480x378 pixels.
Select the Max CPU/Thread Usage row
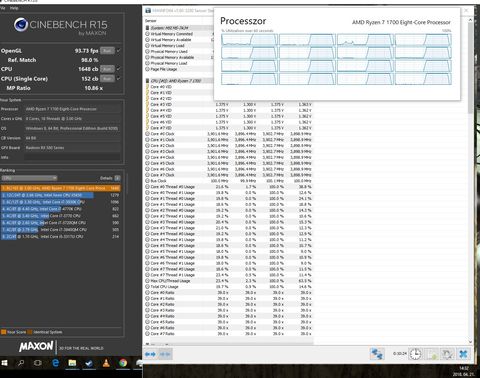(229, 281)
